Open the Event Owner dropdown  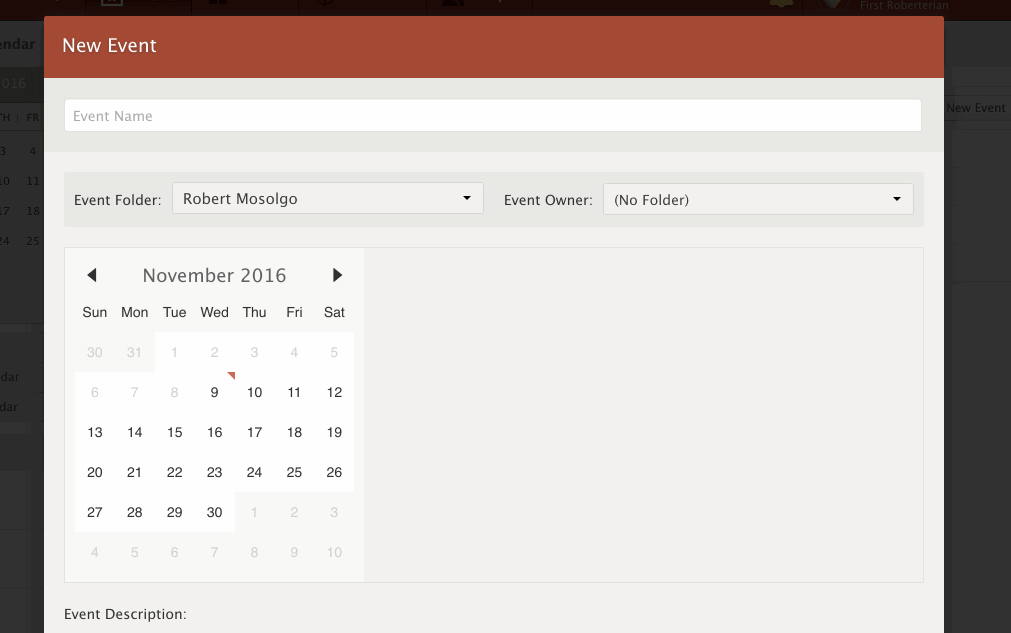pos(758,199)
